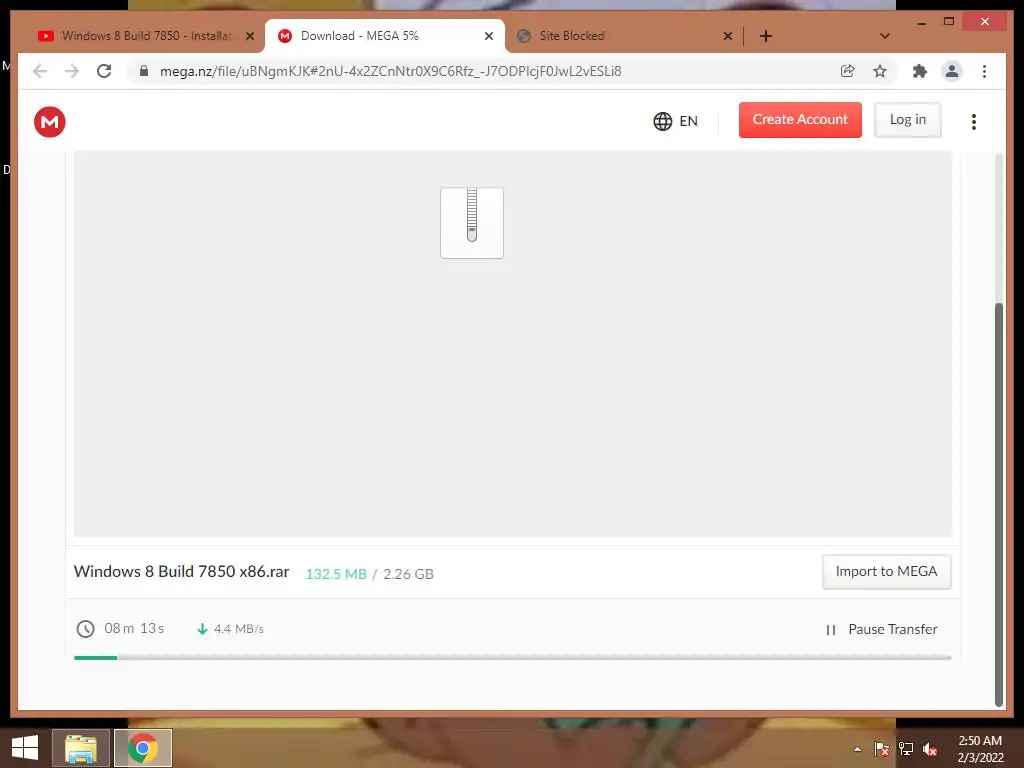Open File Explorer from the taskbar
The image size is (1024, 768).
click(x=81, y=748)
